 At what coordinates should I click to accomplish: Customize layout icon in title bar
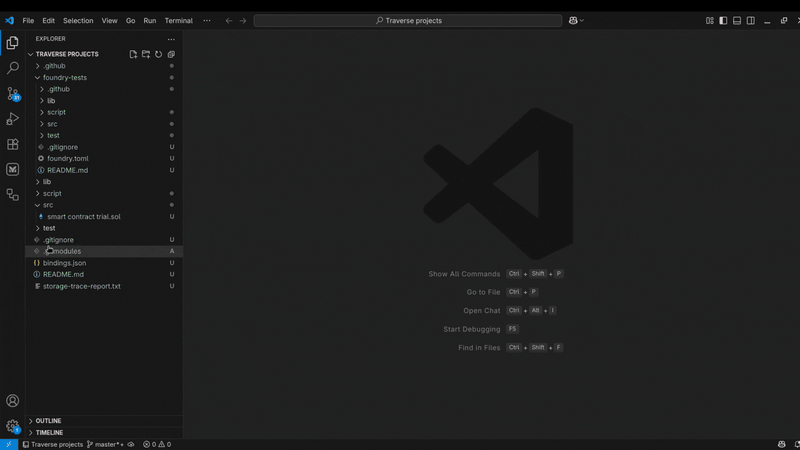[710, 20]
